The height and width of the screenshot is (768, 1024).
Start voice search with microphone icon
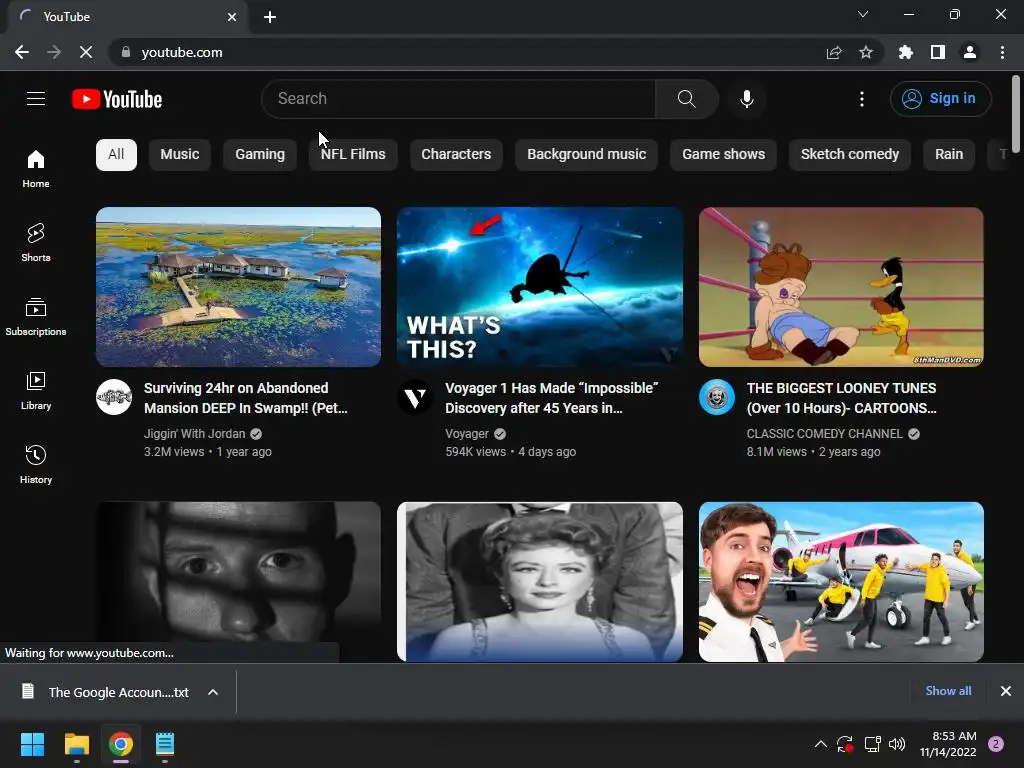[746, 99]
